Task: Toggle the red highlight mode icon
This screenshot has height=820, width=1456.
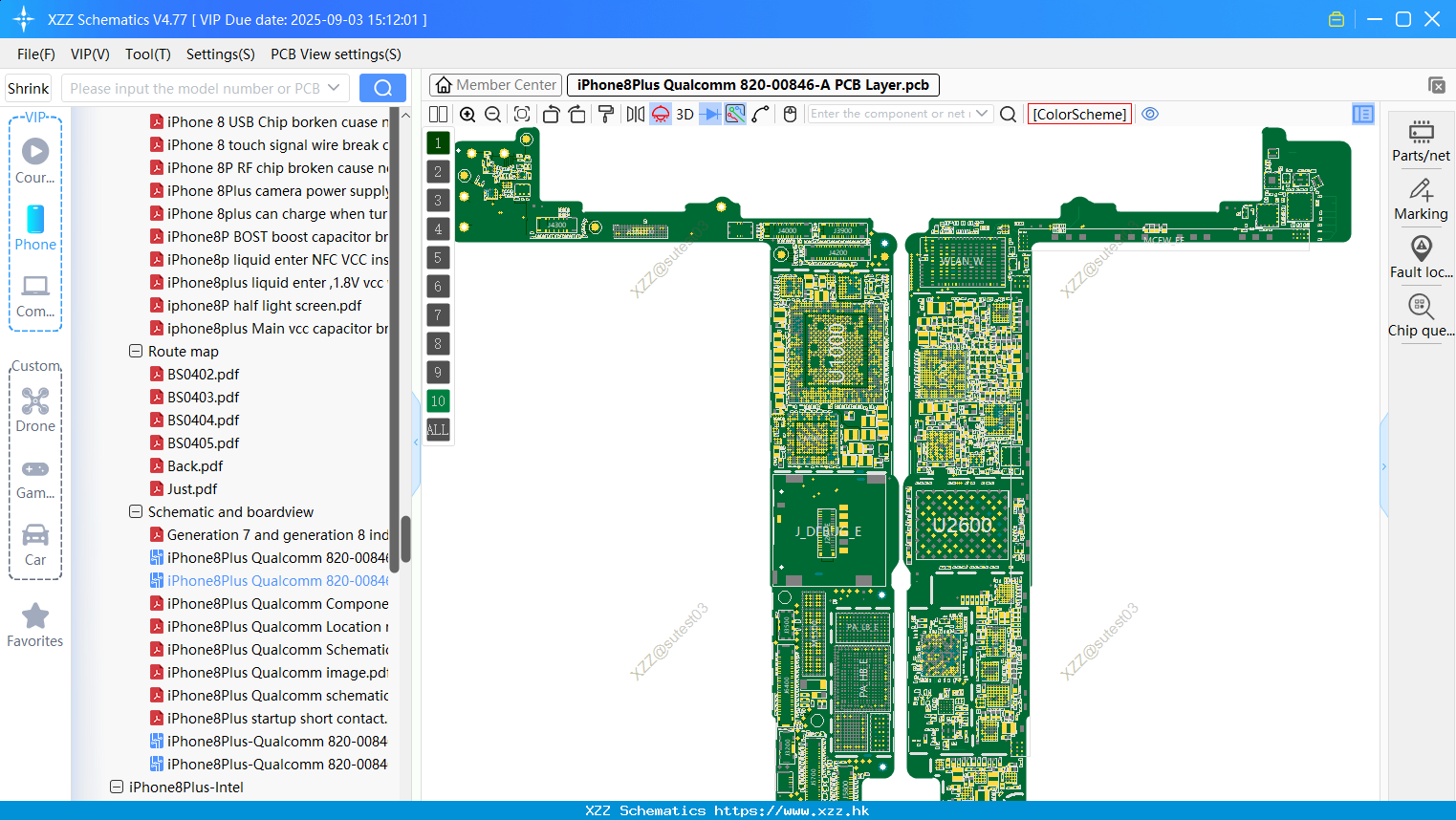Action: [x=661, y=115]
